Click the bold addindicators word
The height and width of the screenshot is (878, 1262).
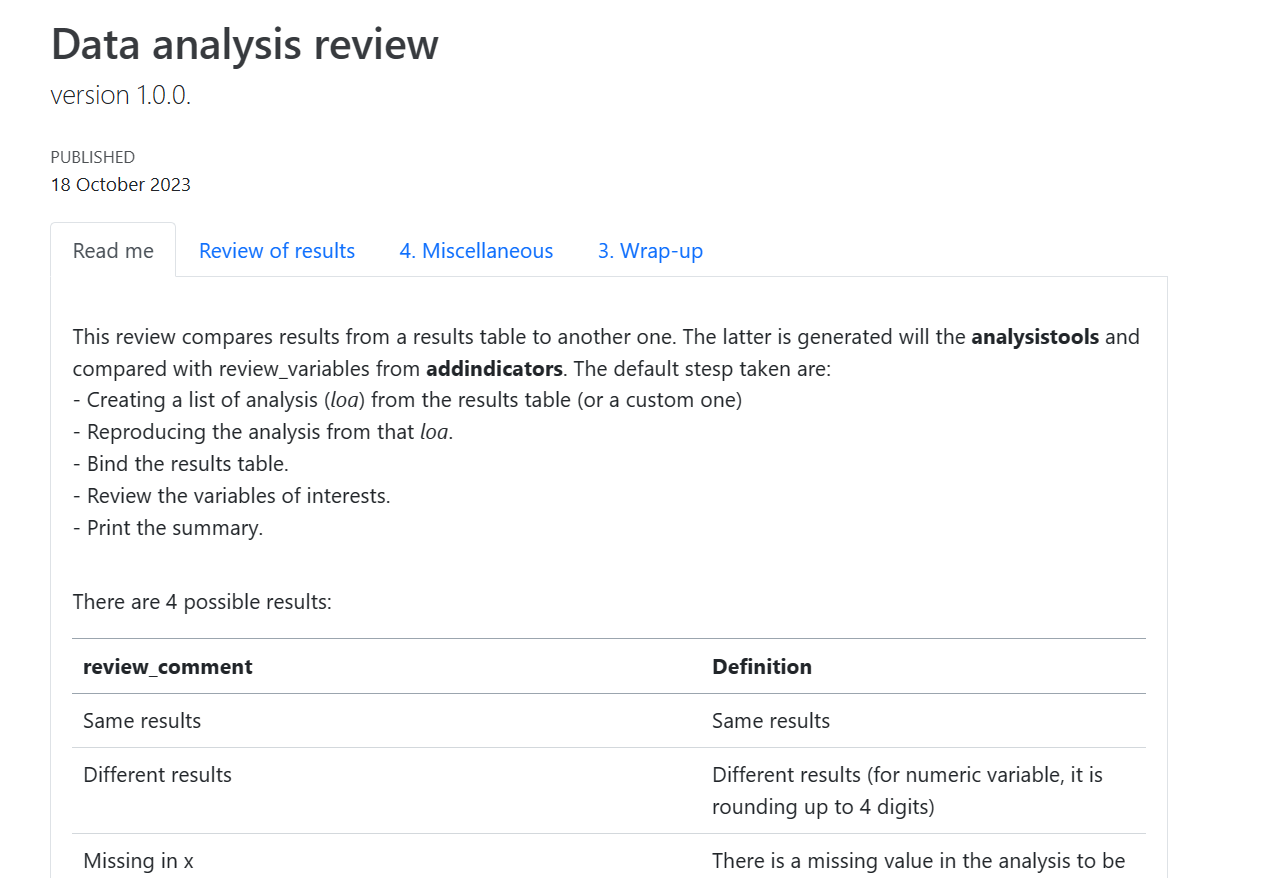click(x=494, y=368)
